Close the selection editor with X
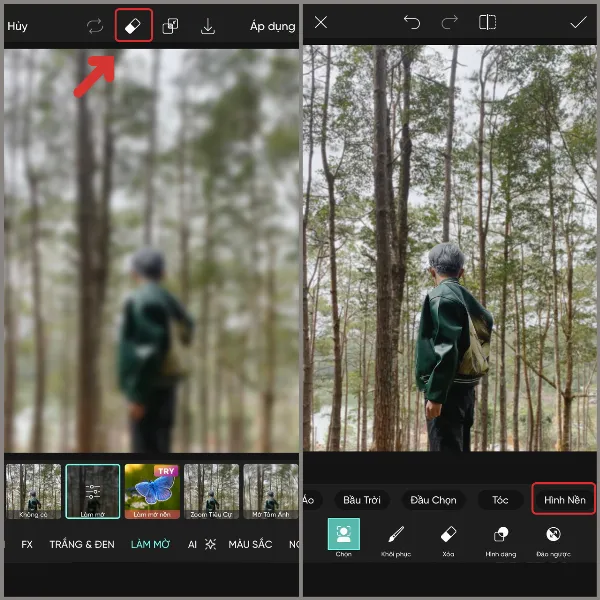The height and width of the screenshot is (600, 600). click(321, 22)
